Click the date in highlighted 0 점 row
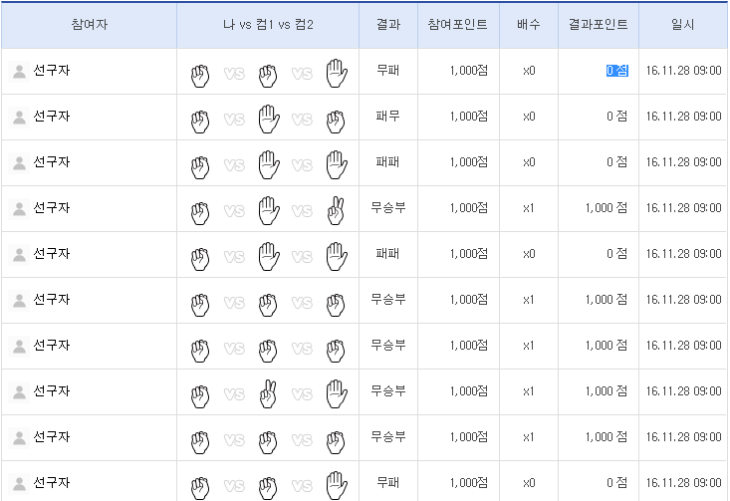This screenshot has height=501, width=730. (683, 71)
